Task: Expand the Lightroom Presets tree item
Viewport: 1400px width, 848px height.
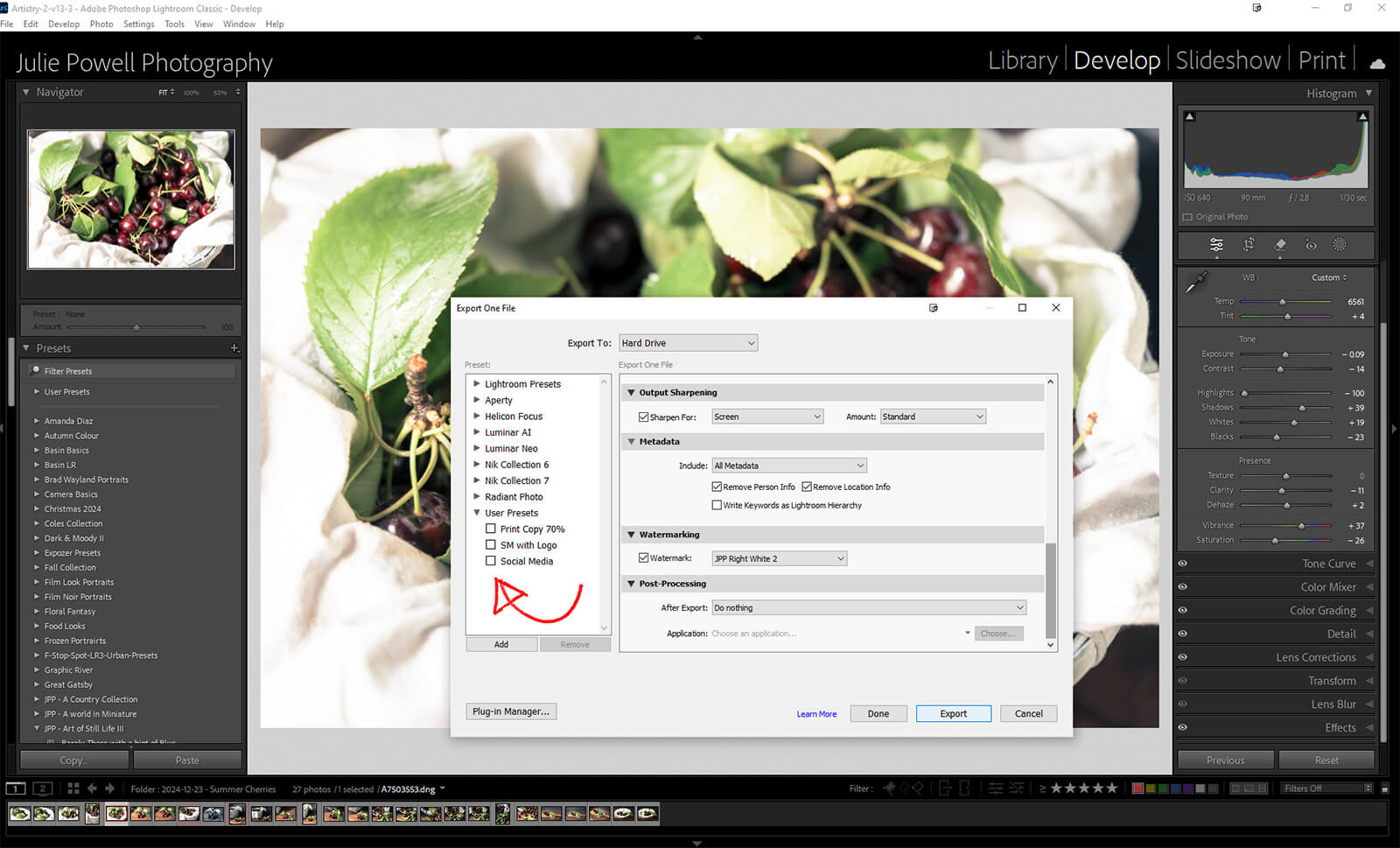Action: tap(477, 383)
